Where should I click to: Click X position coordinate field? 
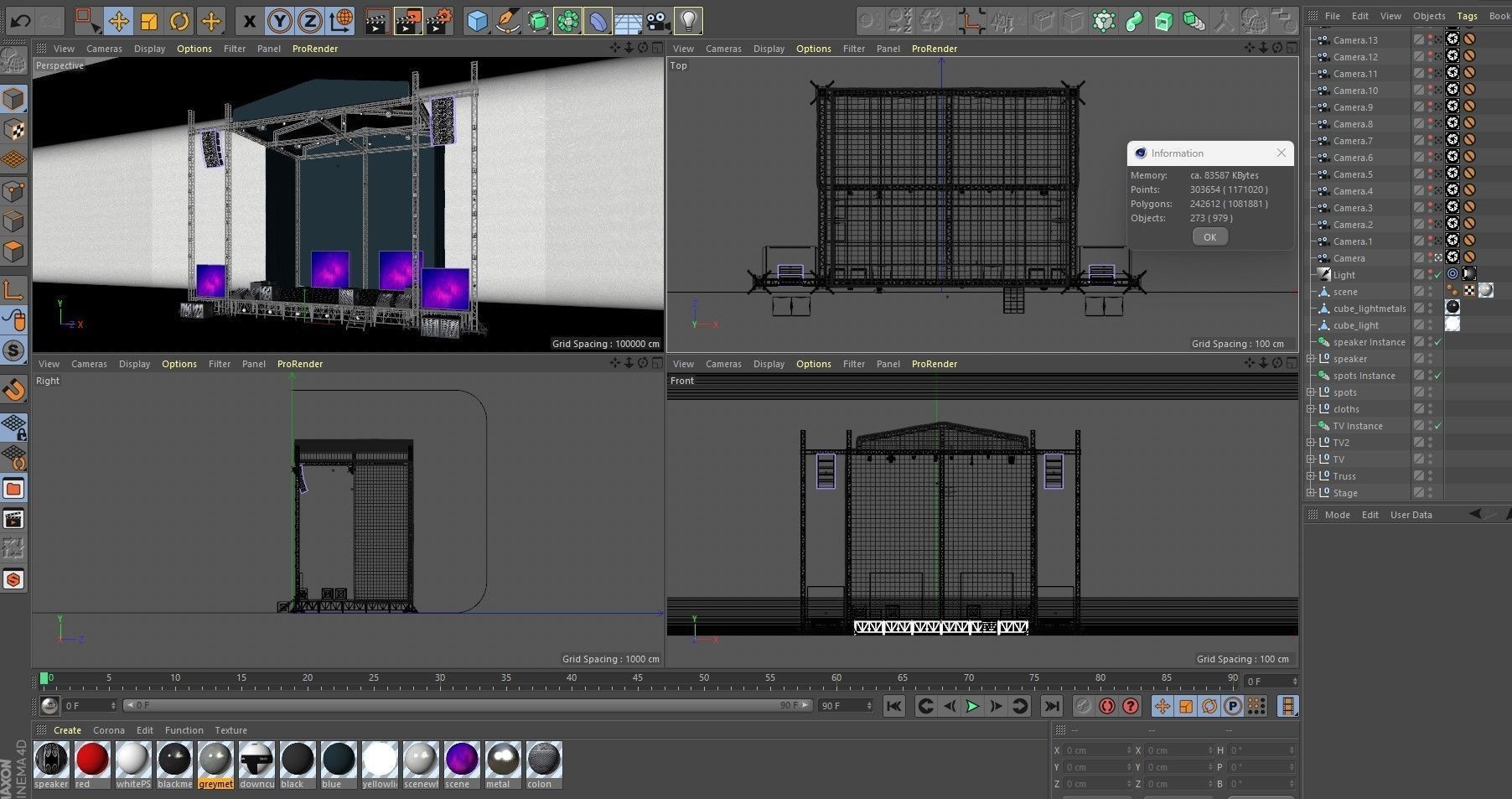coord(1097,750)
